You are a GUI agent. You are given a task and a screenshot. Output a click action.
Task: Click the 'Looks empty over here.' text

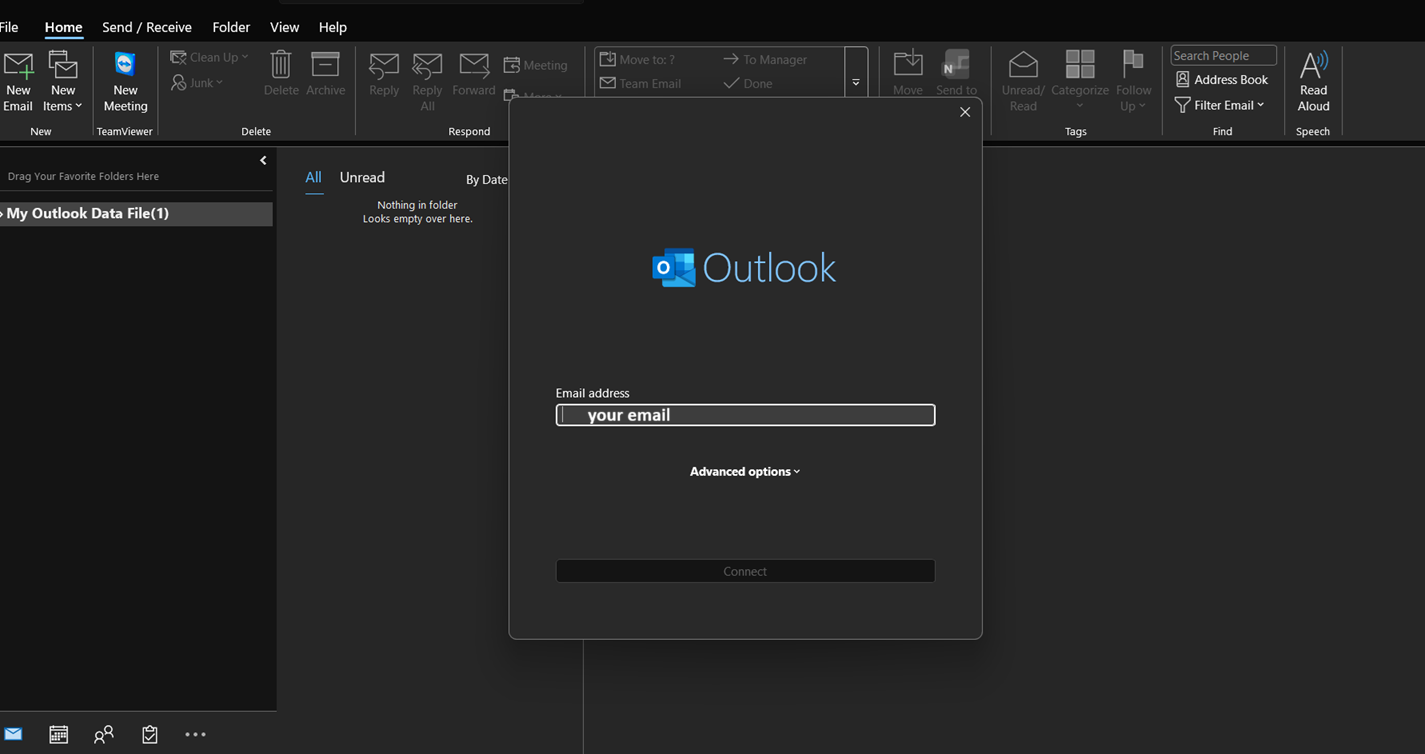click(417, 219)
